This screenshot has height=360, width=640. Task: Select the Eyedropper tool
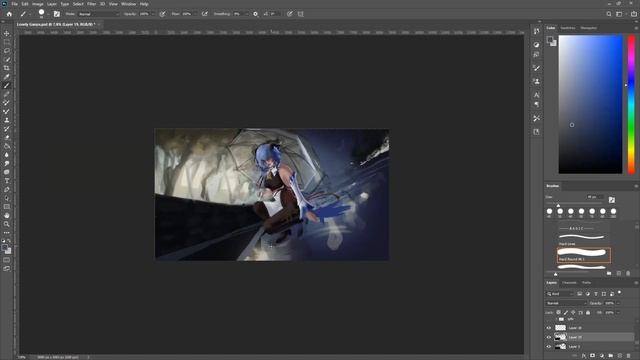point(7,77)
